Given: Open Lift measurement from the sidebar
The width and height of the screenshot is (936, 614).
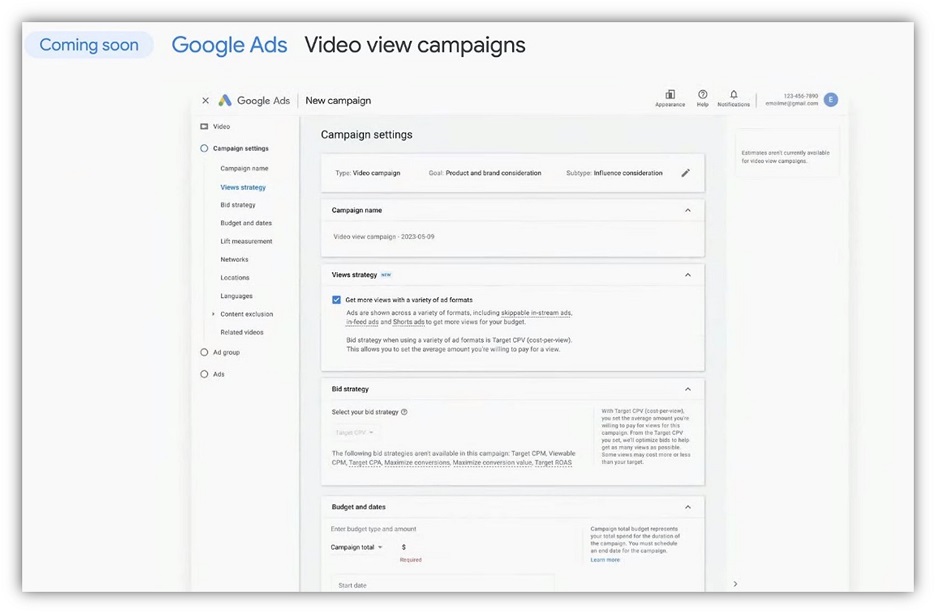Looking at the screenshot, I should 247,241.
